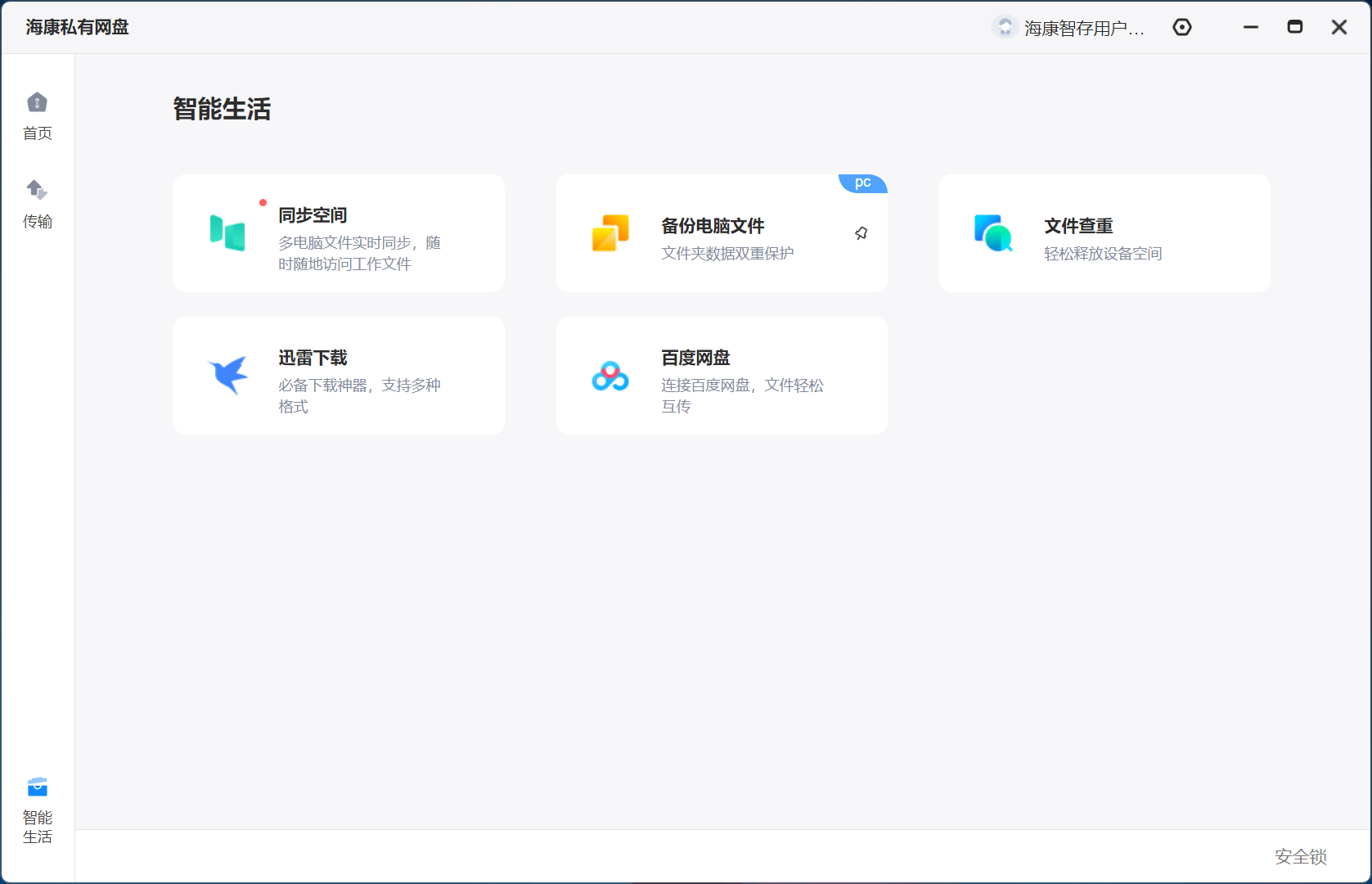
Task: Click description 多电脑文件实时同步
Action: point(359,253)
